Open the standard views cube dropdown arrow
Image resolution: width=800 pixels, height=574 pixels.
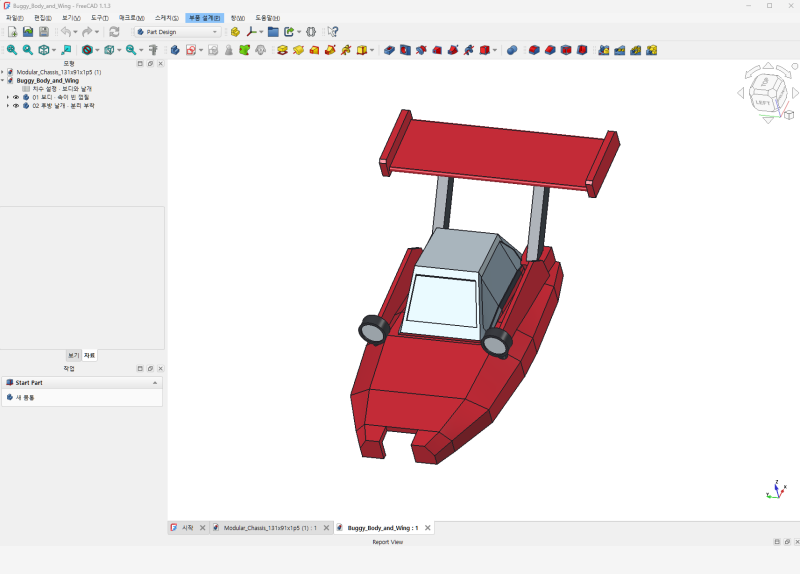54,50
